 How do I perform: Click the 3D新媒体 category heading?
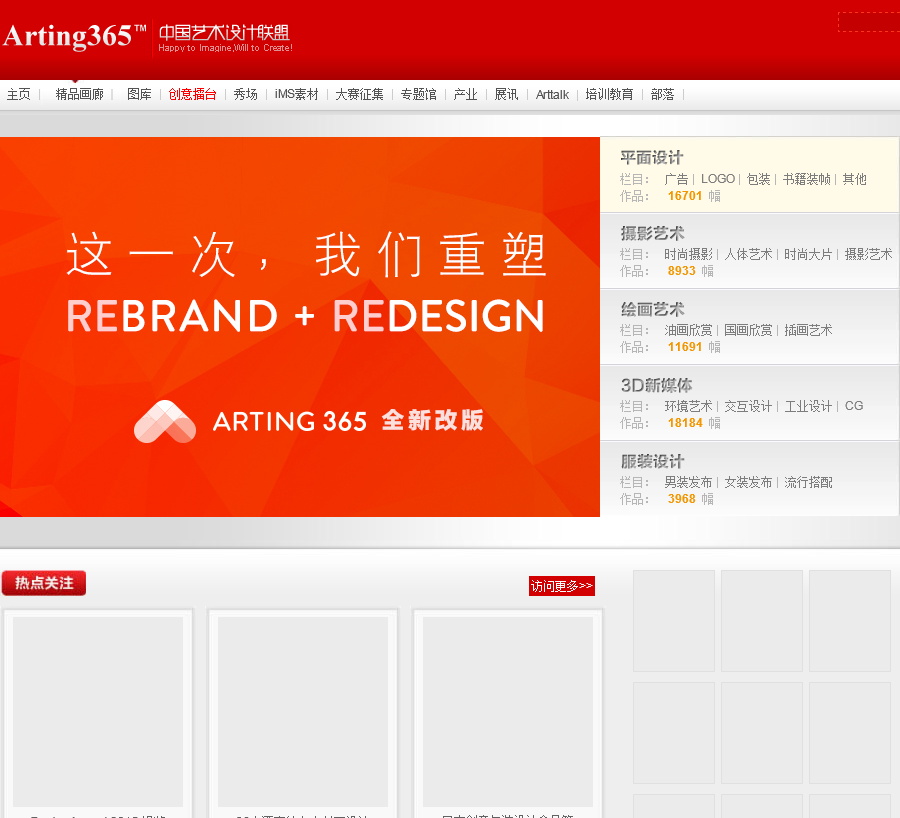click(x=656, y=385)
